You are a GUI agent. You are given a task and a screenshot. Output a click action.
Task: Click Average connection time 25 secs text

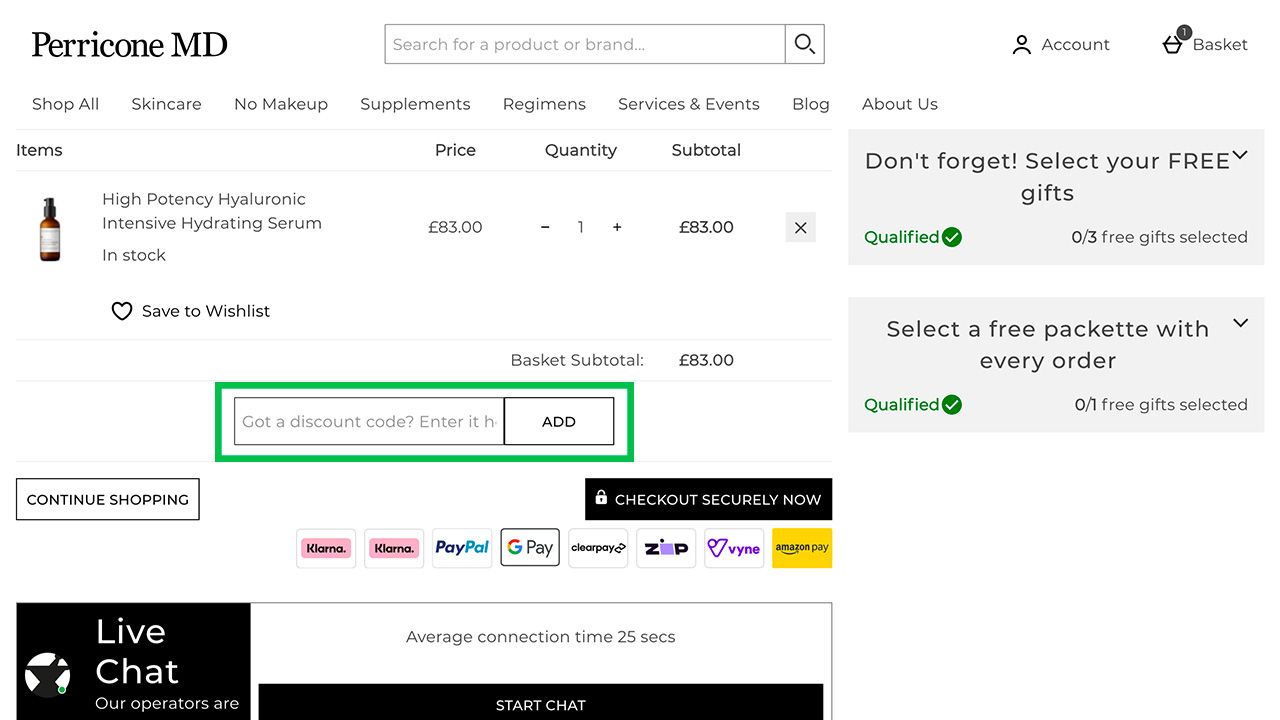coord(541,637)
